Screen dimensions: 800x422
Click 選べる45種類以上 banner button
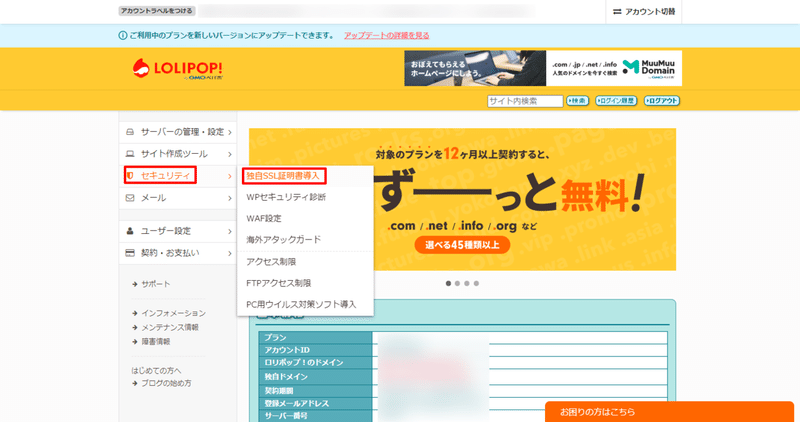[x=462, y=245]
